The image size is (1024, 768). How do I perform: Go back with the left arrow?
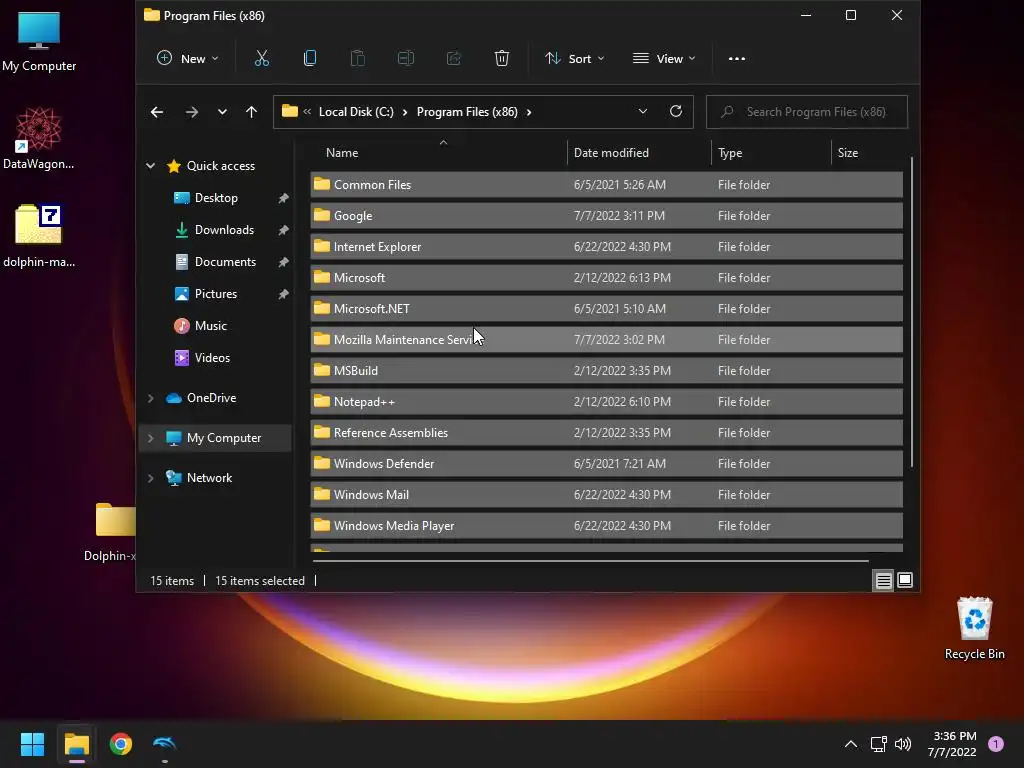tap(157, 112)
